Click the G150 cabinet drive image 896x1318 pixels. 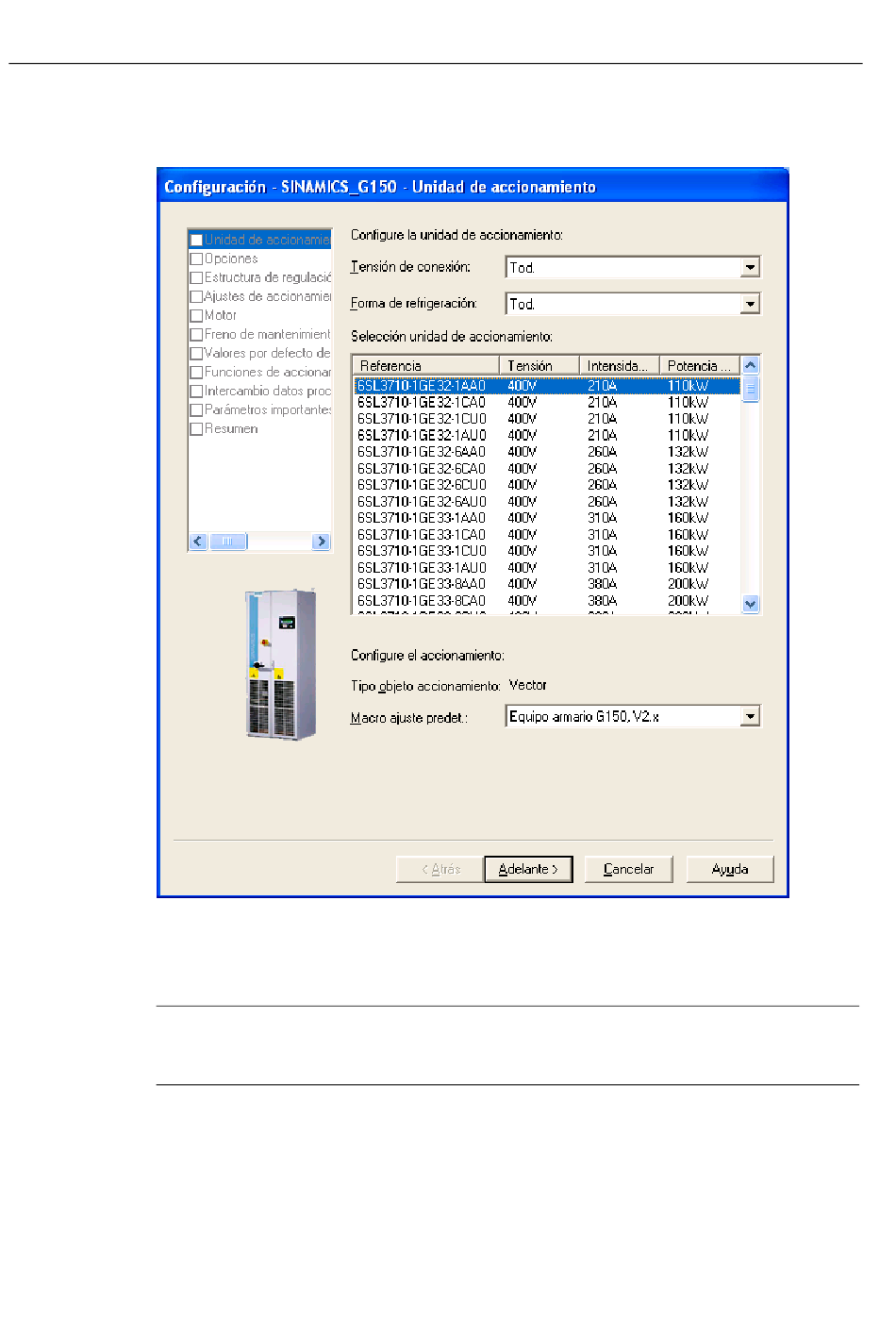click(280, 664)
